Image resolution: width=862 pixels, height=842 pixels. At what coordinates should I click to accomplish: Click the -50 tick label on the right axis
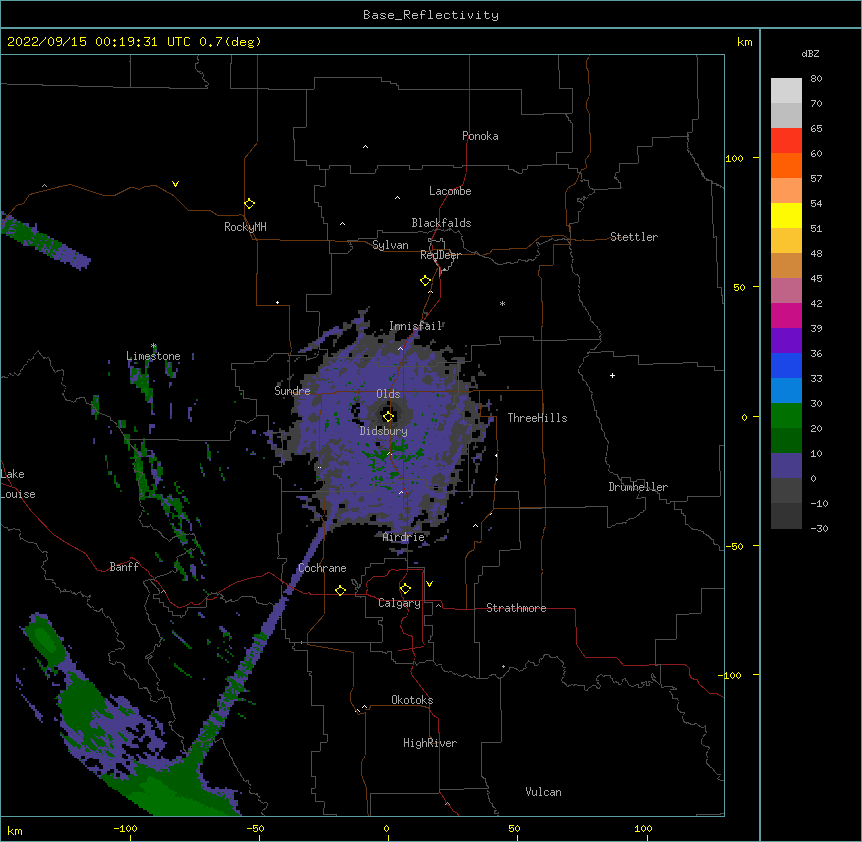(734, 546)
